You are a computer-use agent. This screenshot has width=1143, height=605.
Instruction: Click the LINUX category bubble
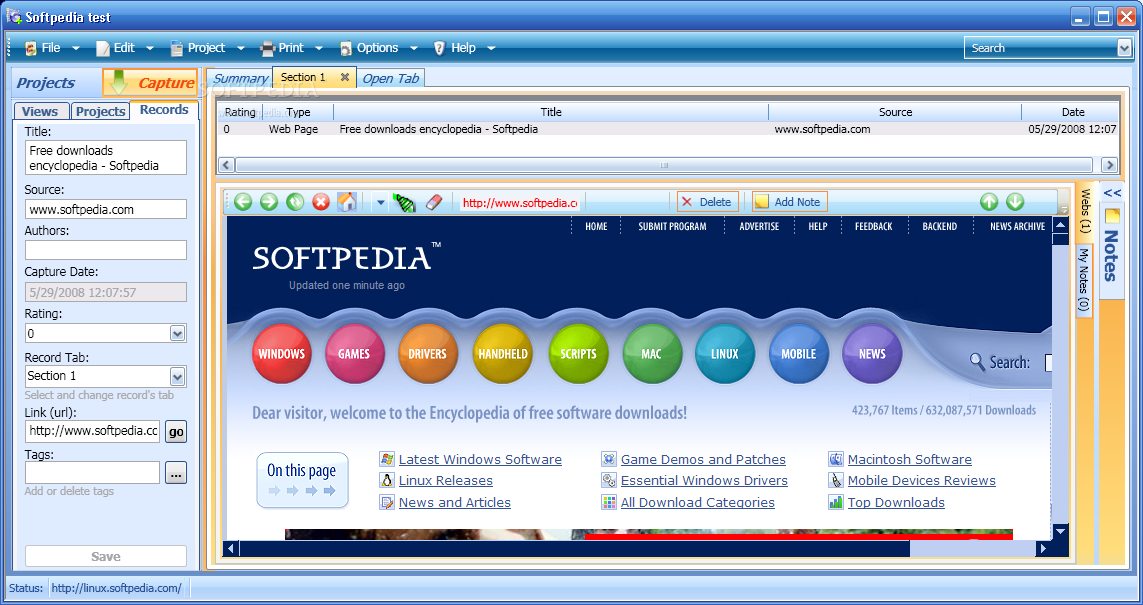(725, 354)
